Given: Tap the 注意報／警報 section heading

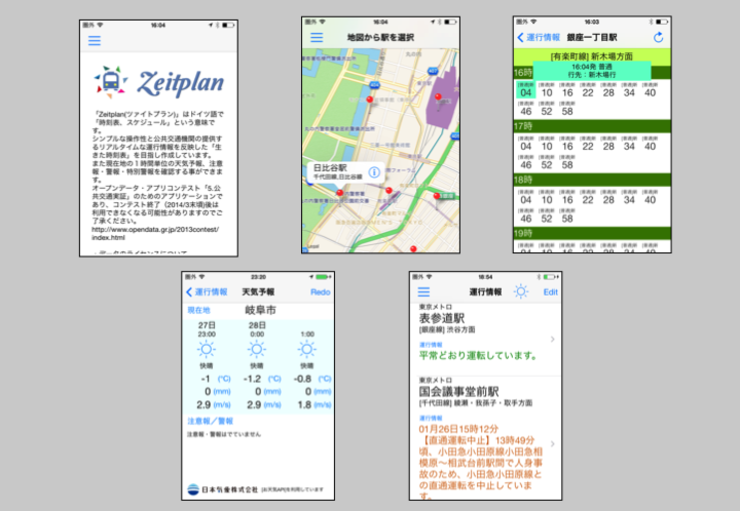Looking at the screenshot, I should (210, 421).
